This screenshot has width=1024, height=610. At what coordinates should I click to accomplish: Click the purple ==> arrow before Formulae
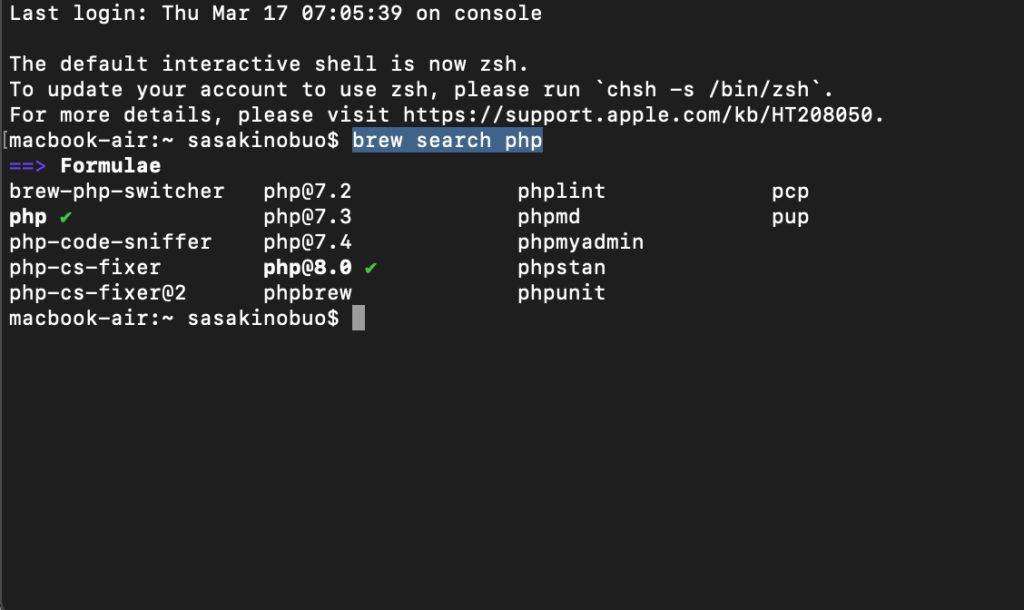point(28,165)
